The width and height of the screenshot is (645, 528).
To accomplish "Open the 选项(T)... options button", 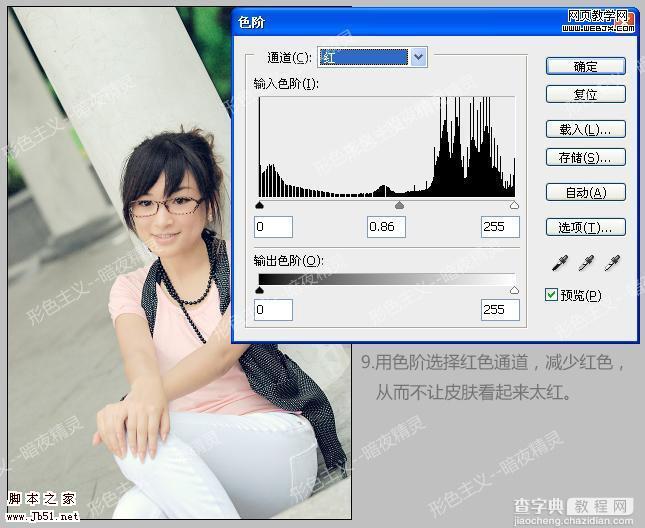I will (x=586, y=227).
